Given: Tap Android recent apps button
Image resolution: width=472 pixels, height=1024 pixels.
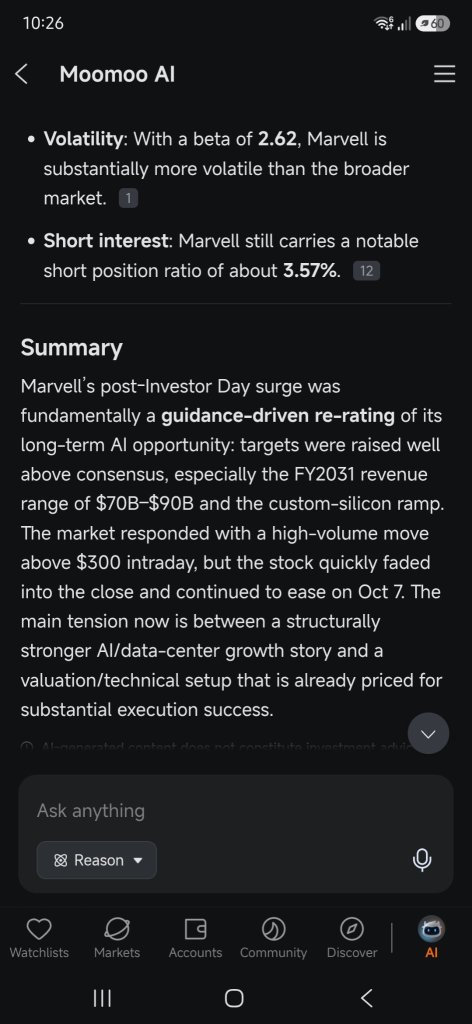Looking at the screenshot, I should [102, 997].
